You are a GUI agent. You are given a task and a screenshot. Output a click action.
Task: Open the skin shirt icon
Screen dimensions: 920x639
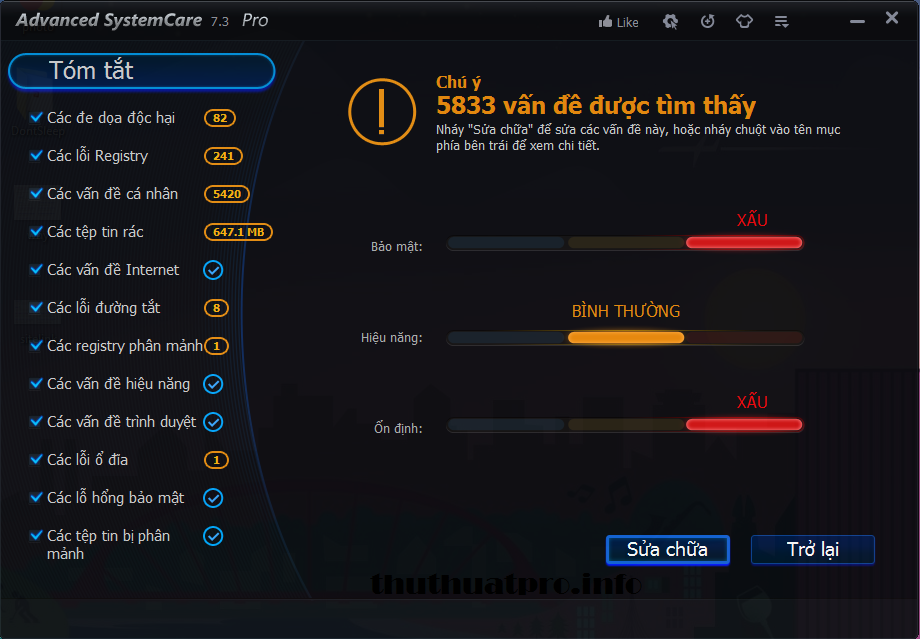744,22
